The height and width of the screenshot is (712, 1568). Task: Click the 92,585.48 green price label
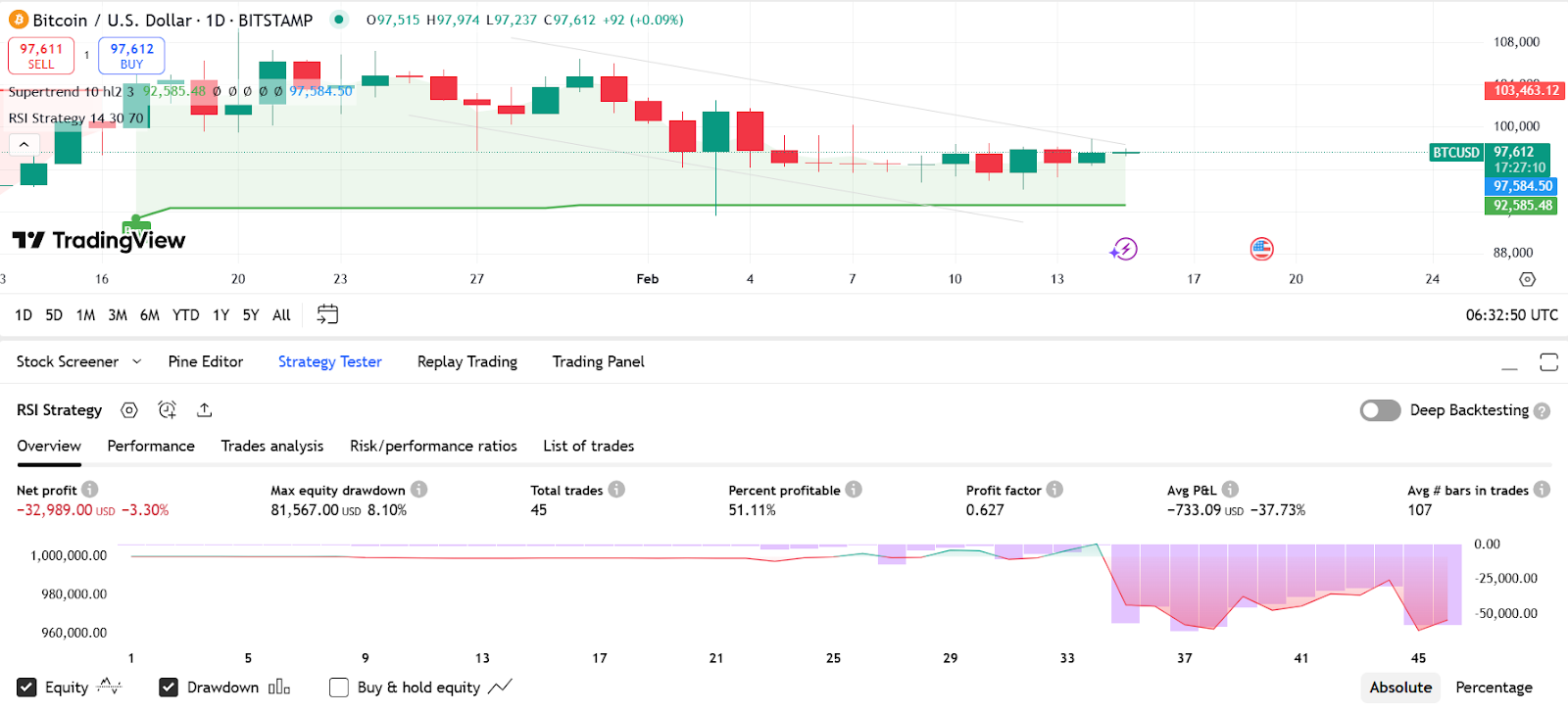[1521, 206]
